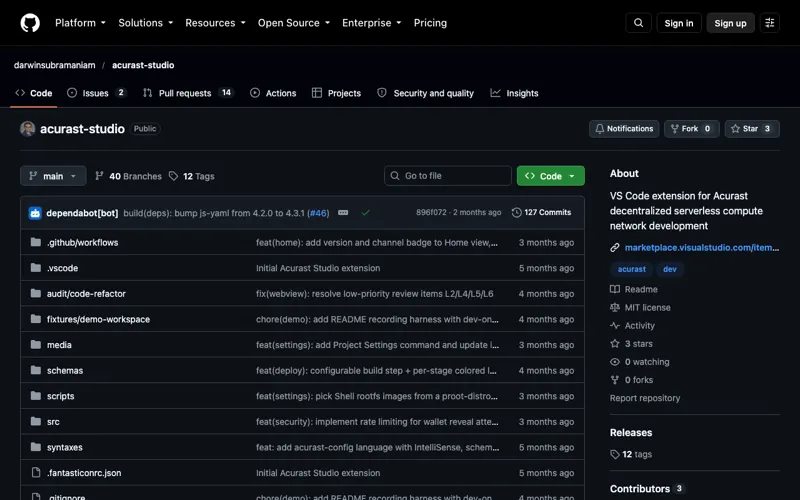Image resolution: width=800 pixels, height=500 pixels.
Task: Click the syntaxes folder icon
Action: 36,447
